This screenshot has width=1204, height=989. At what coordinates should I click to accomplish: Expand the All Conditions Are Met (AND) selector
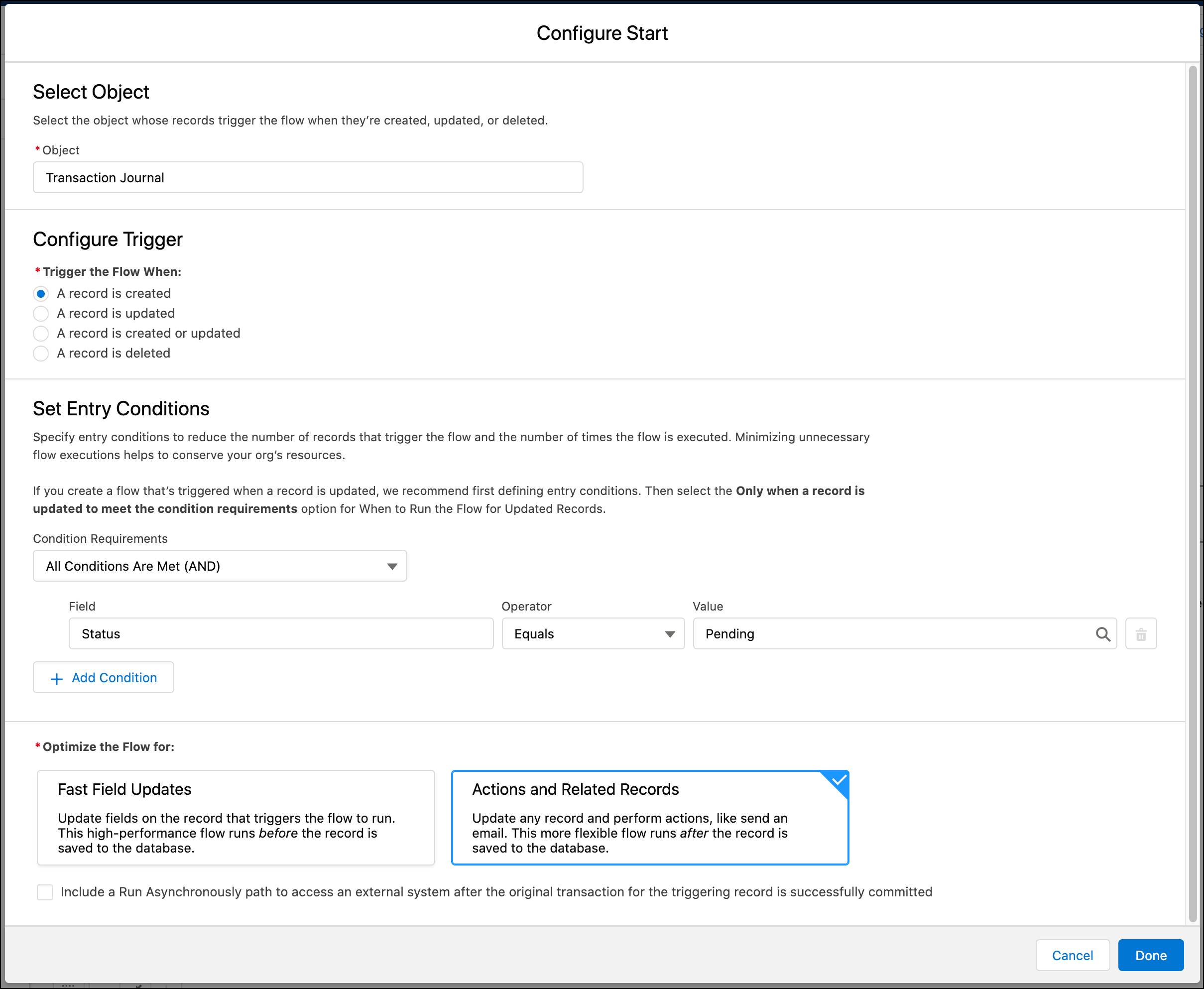click(220, 566)
